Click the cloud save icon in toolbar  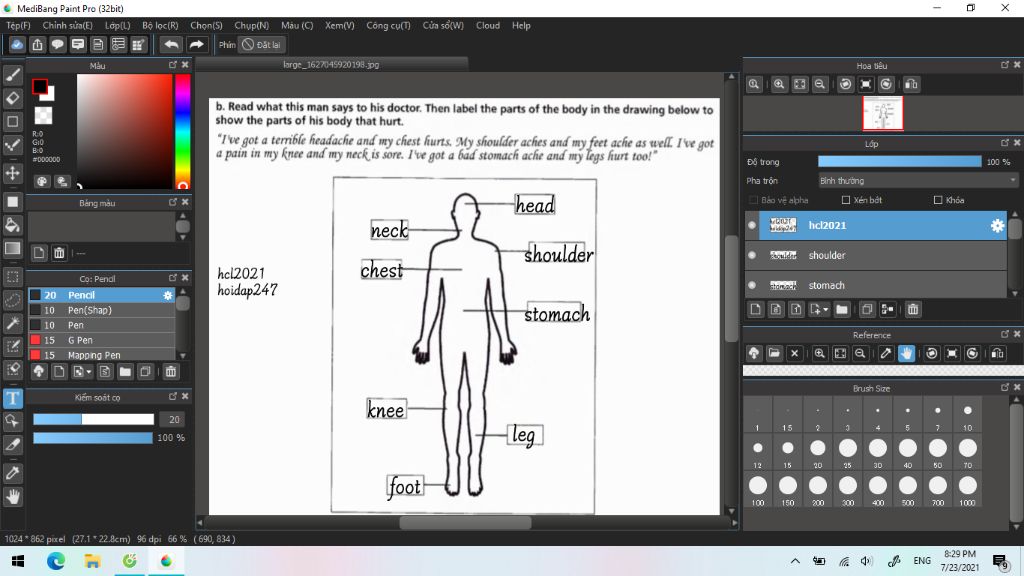17,44
